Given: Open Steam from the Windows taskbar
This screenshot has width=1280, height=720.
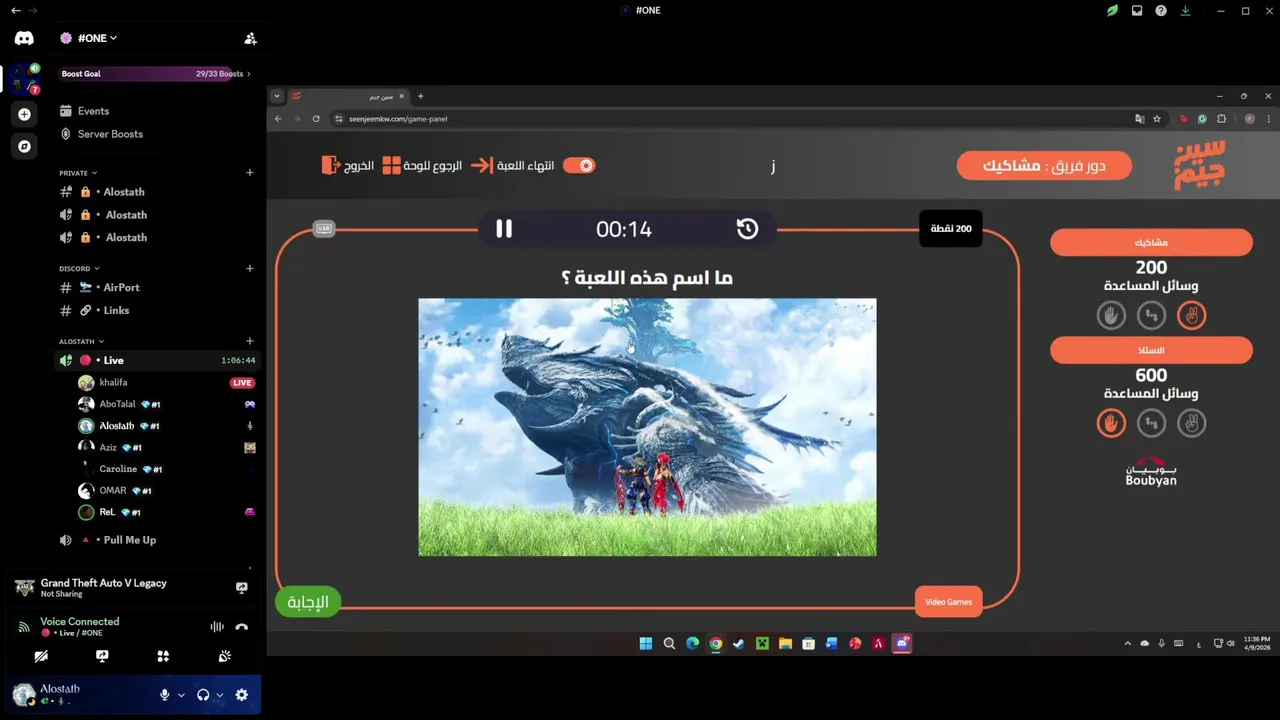Looking at the screenshot, I should click(738, 644).
